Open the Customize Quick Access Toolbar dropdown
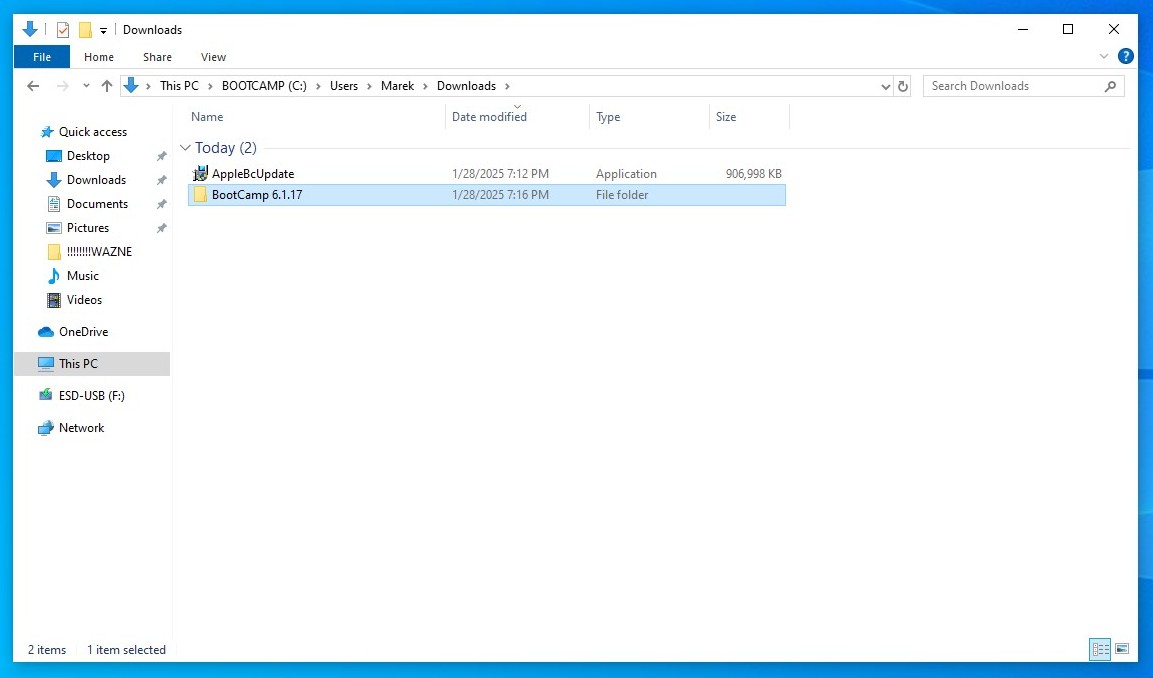 (104, 30)
